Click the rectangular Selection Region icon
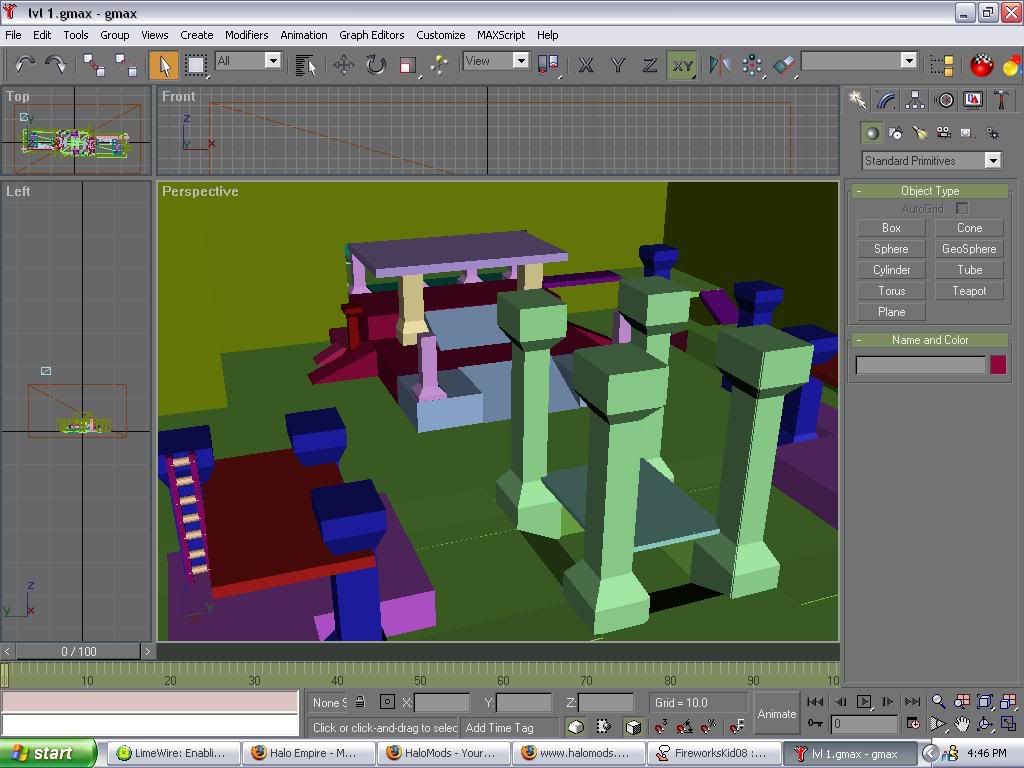This screenshot has height=768, width=1024. click(195, 65)
